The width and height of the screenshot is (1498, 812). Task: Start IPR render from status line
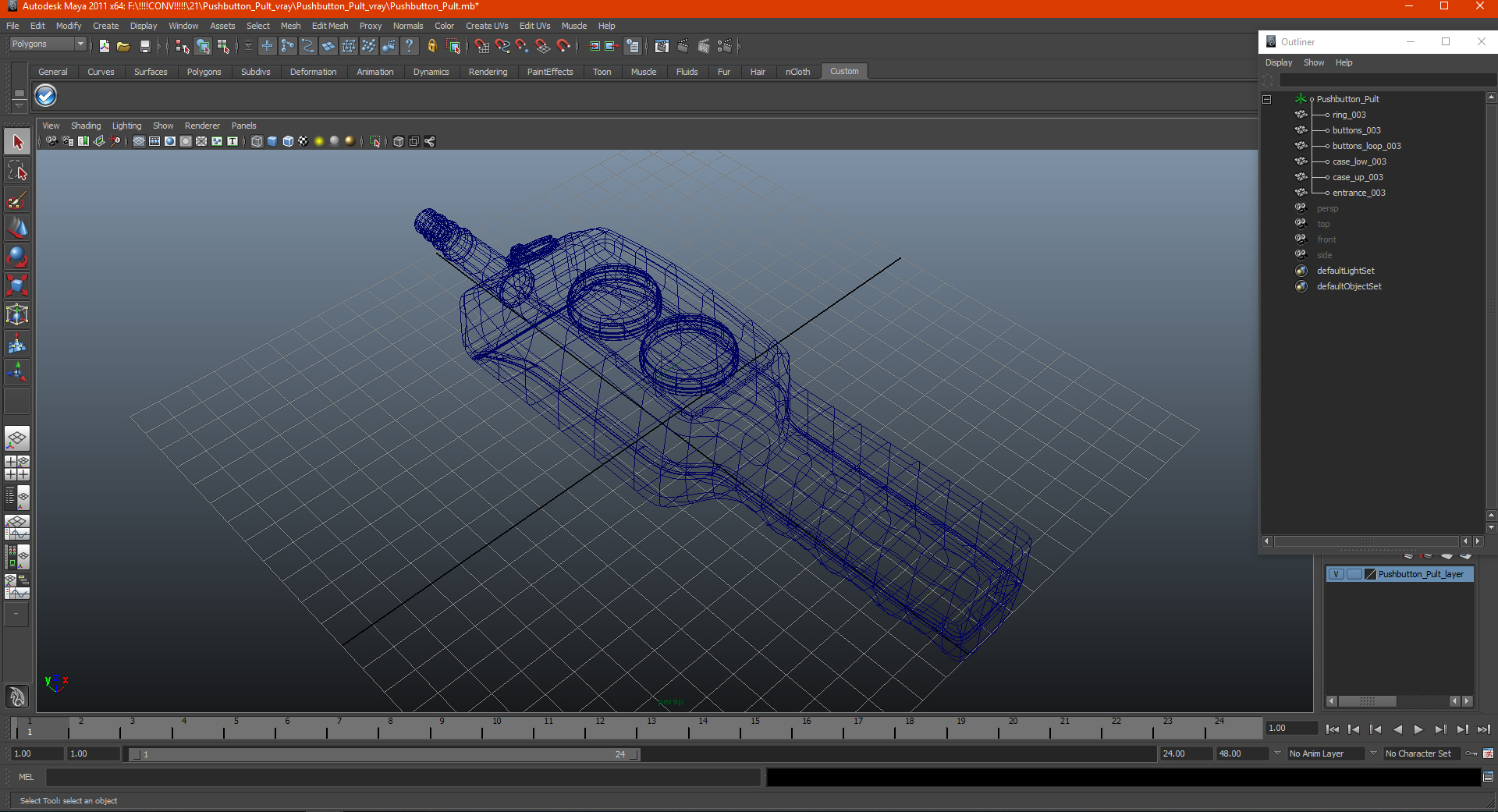click(704, 46)
